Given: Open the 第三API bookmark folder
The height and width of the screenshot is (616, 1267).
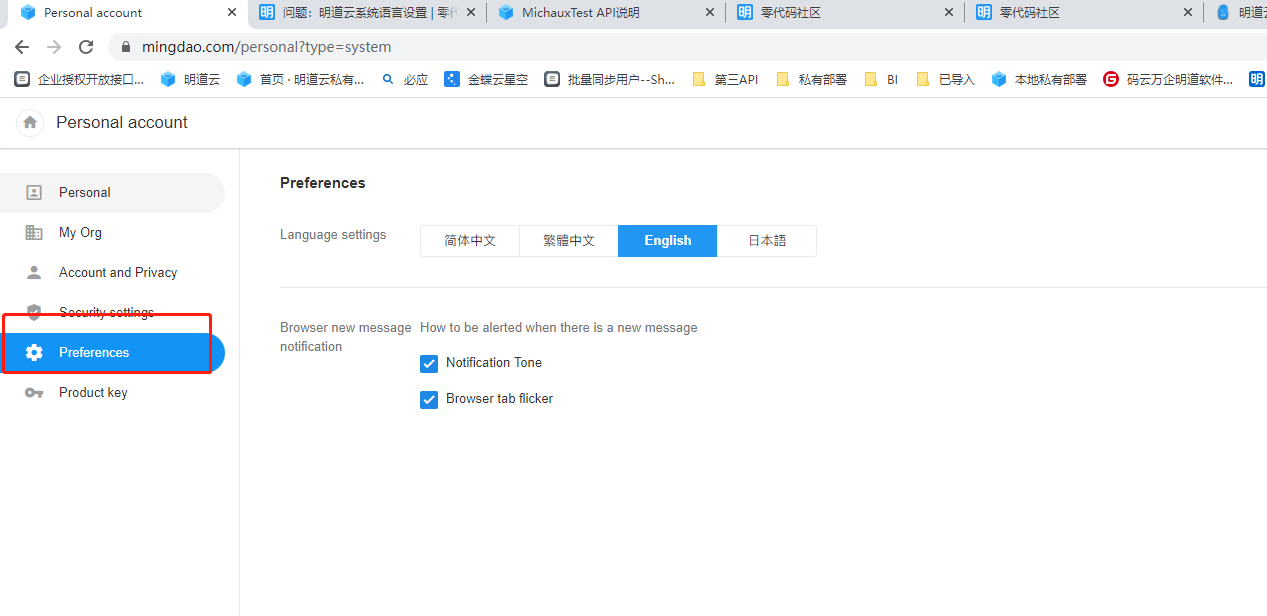Looking at the screenshot, I should [725, 79].
